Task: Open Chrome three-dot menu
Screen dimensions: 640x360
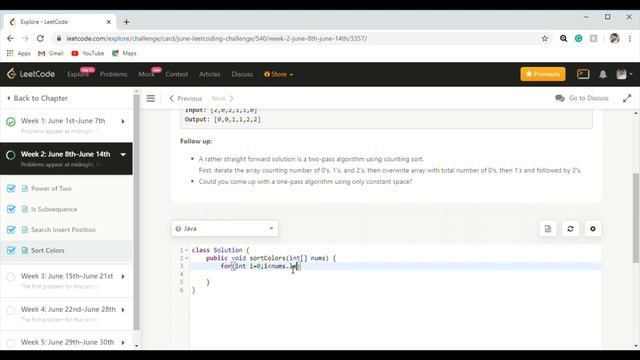Action: (630, 38)
